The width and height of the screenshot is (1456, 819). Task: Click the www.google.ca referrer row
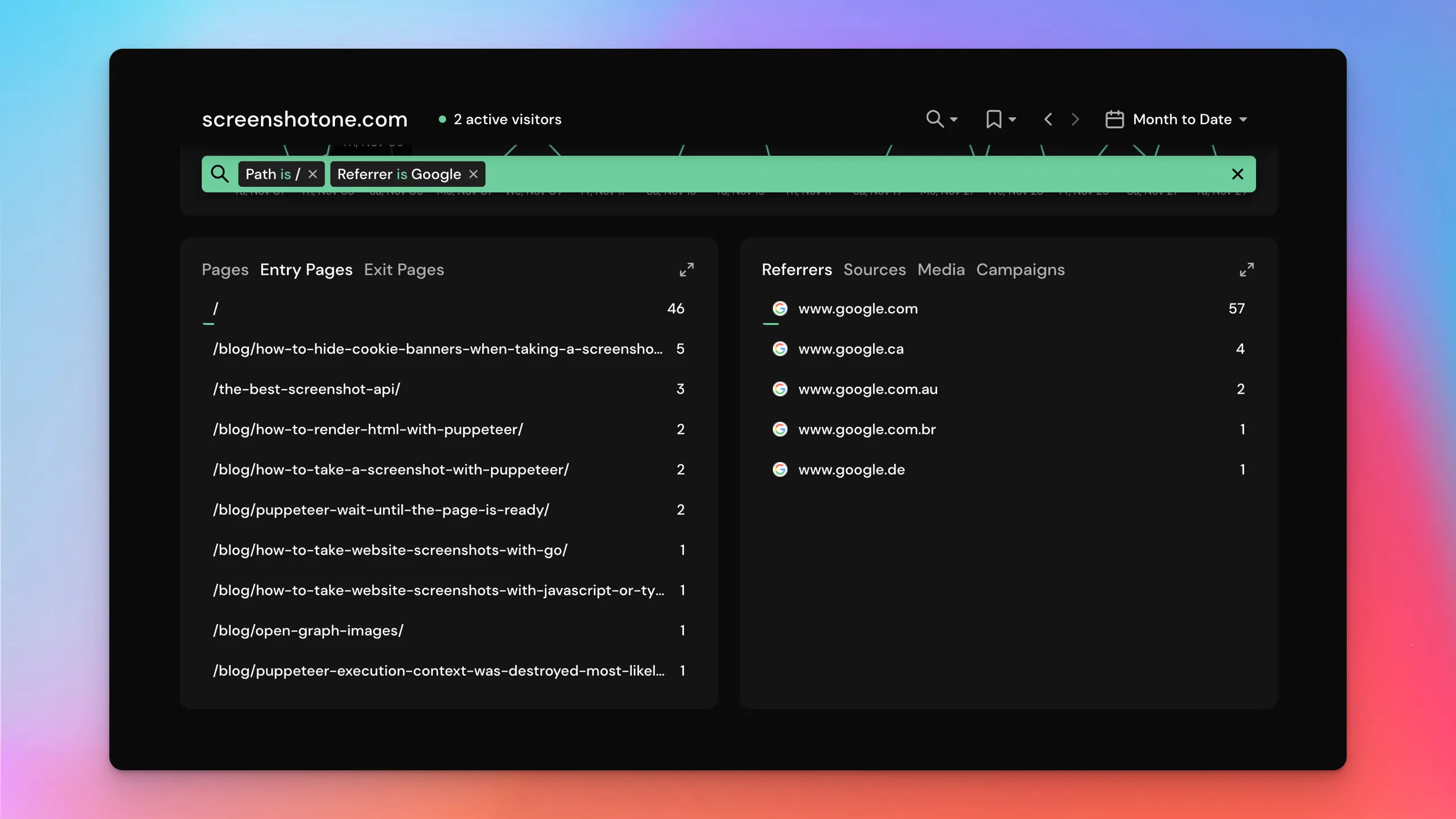tap(850, 349)
